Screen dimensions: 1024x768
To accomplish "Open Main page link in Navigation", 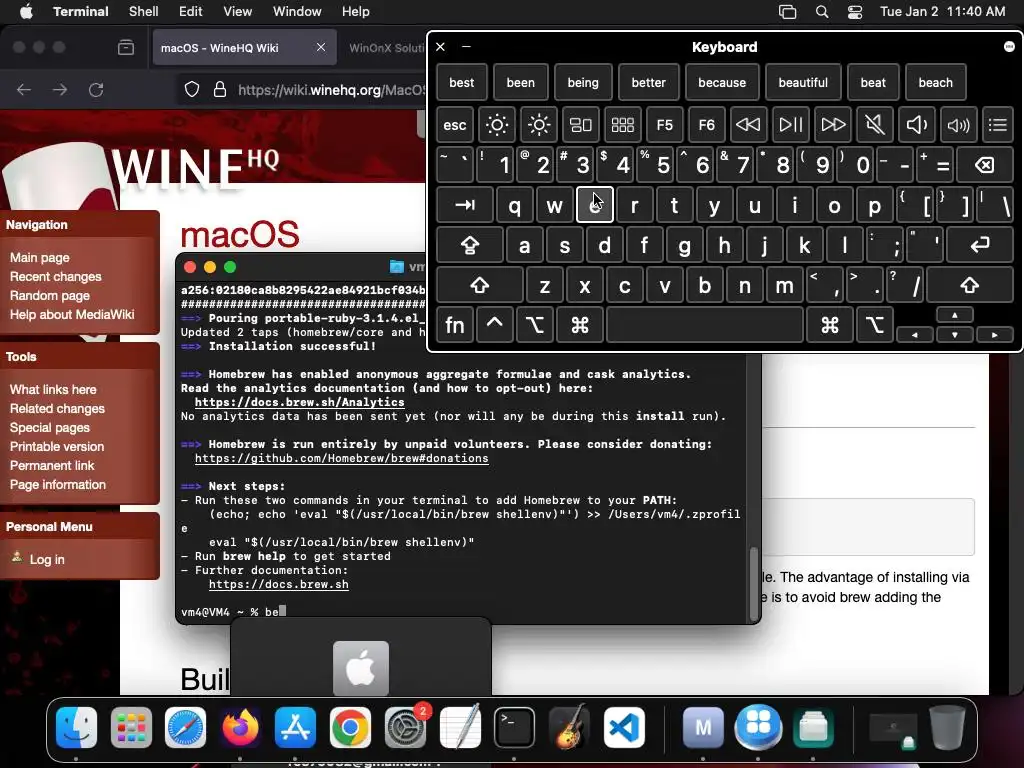I will [39, 257].
